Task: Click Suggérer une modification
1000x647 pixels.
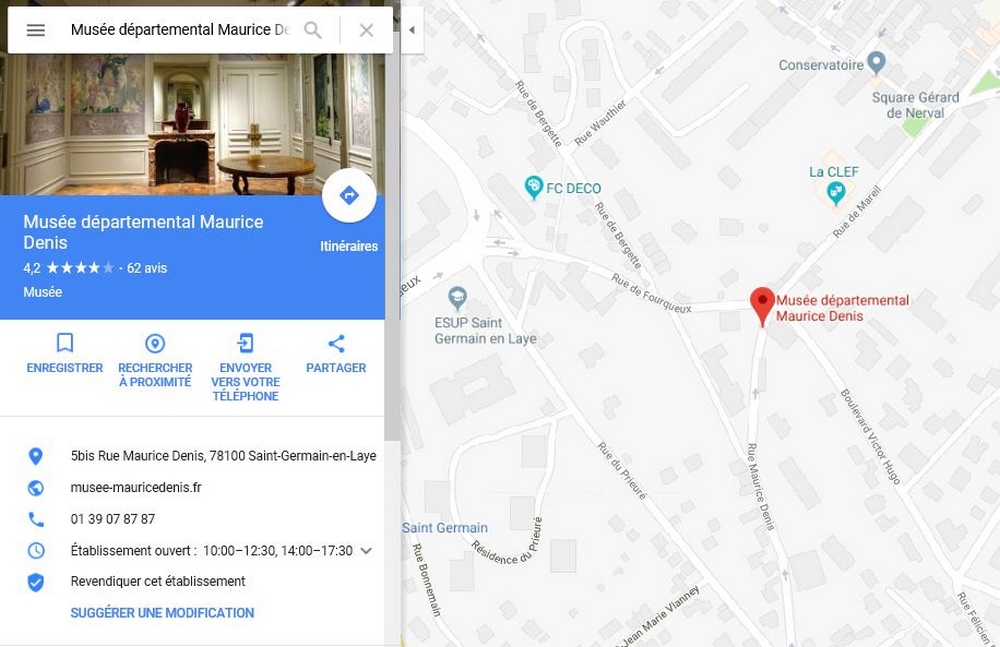Action: pos(162,613)
